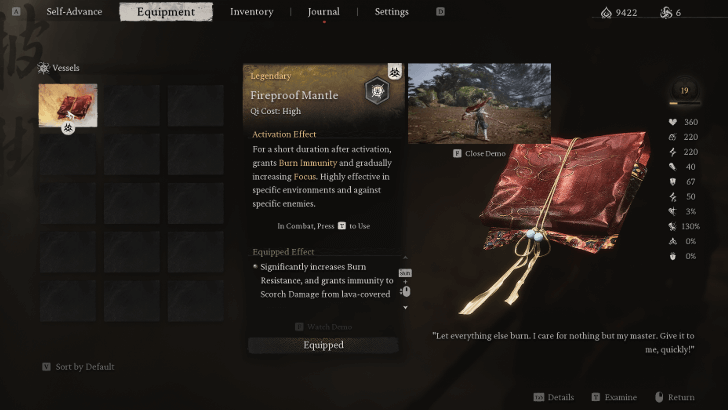Click the shield defense stat icon
The image size is (728, 410).
pyautogui.click(x=672, y=182)
